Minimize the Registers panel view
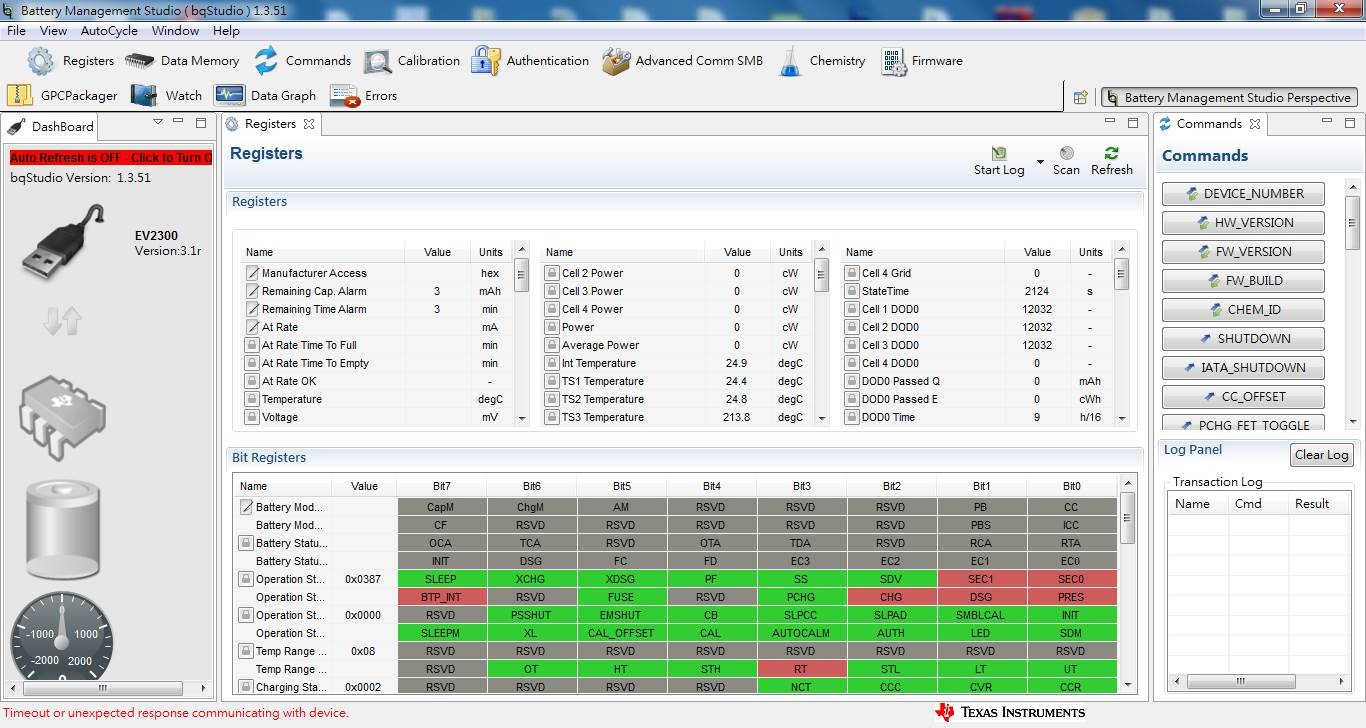The image size is (1366, 728). (x=1109, y=123)
